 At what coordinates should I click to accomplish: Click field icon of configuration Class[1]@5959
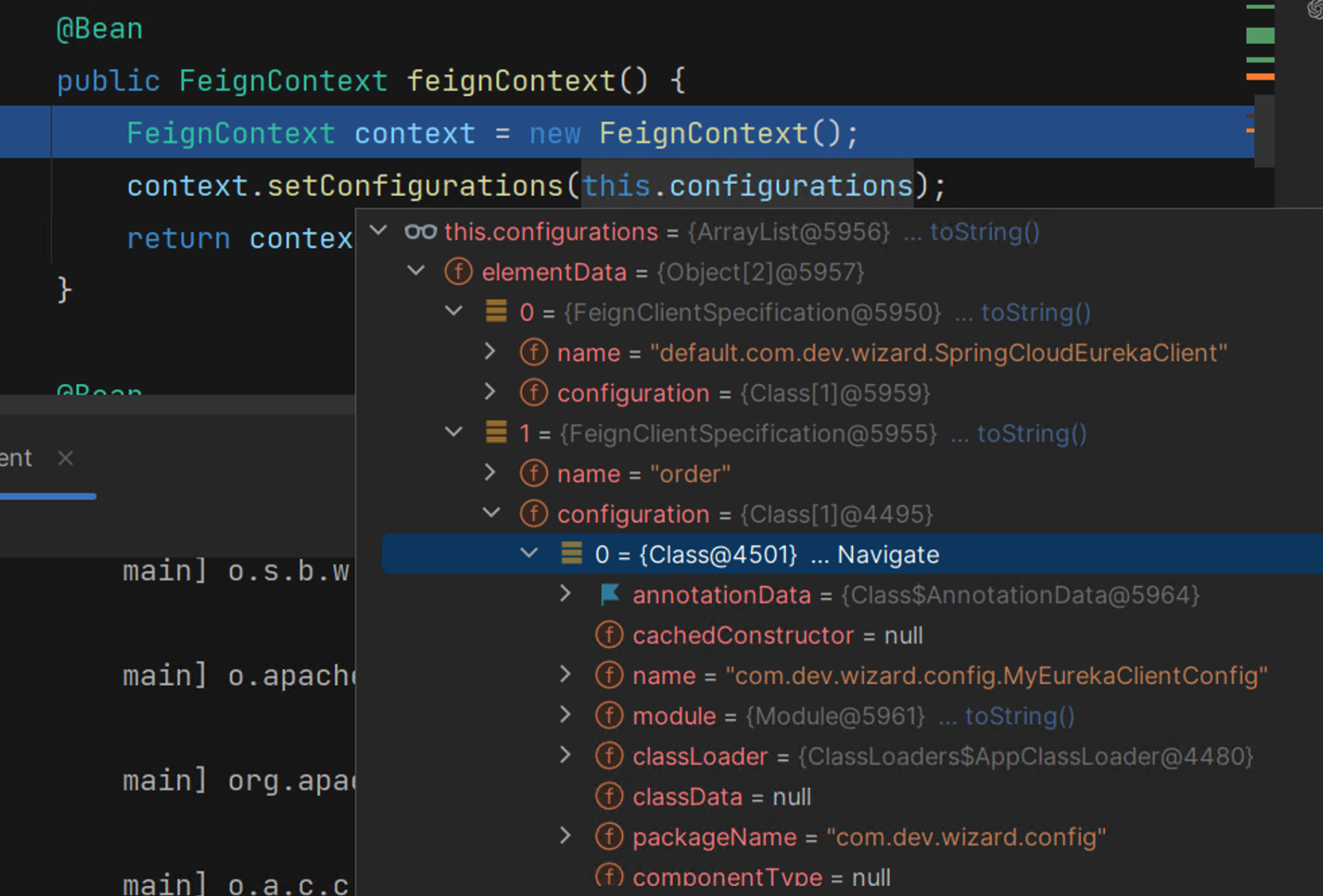pos(534,393)
